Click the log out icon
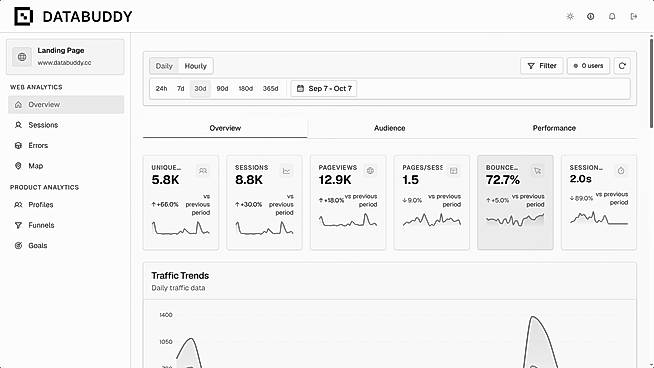 (x=634, y=17)
